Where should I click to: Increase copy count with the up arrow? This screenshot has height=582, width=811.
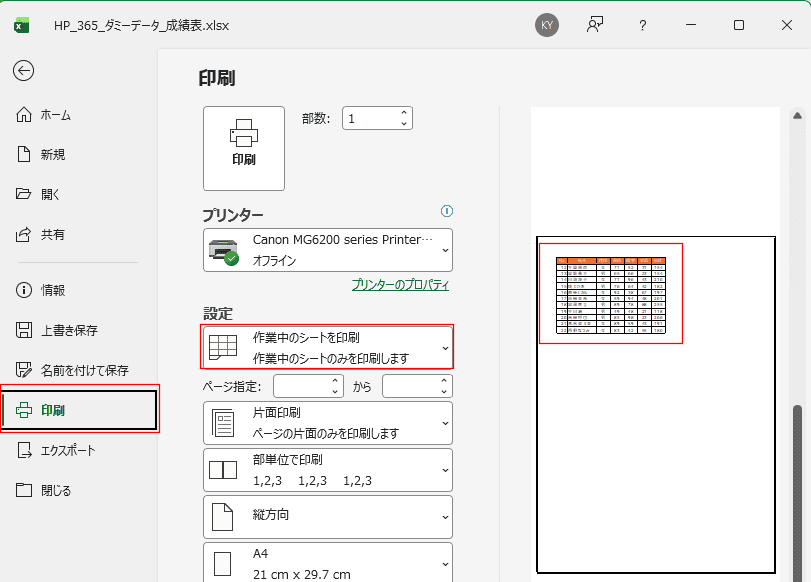tap(404, 113)
